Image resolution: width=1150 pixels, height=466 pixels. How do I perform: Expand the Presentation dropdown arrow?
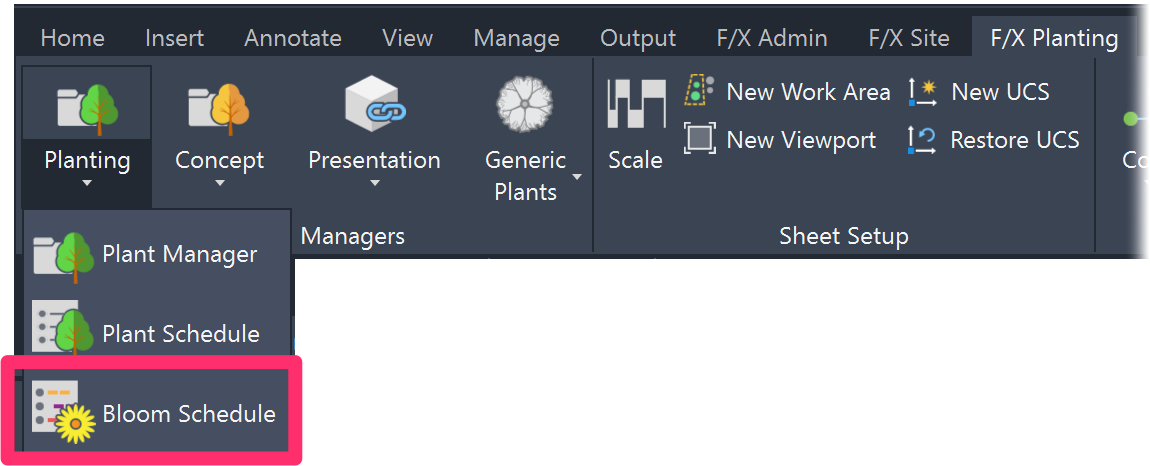pyautogui.click(x=374, y=183)
